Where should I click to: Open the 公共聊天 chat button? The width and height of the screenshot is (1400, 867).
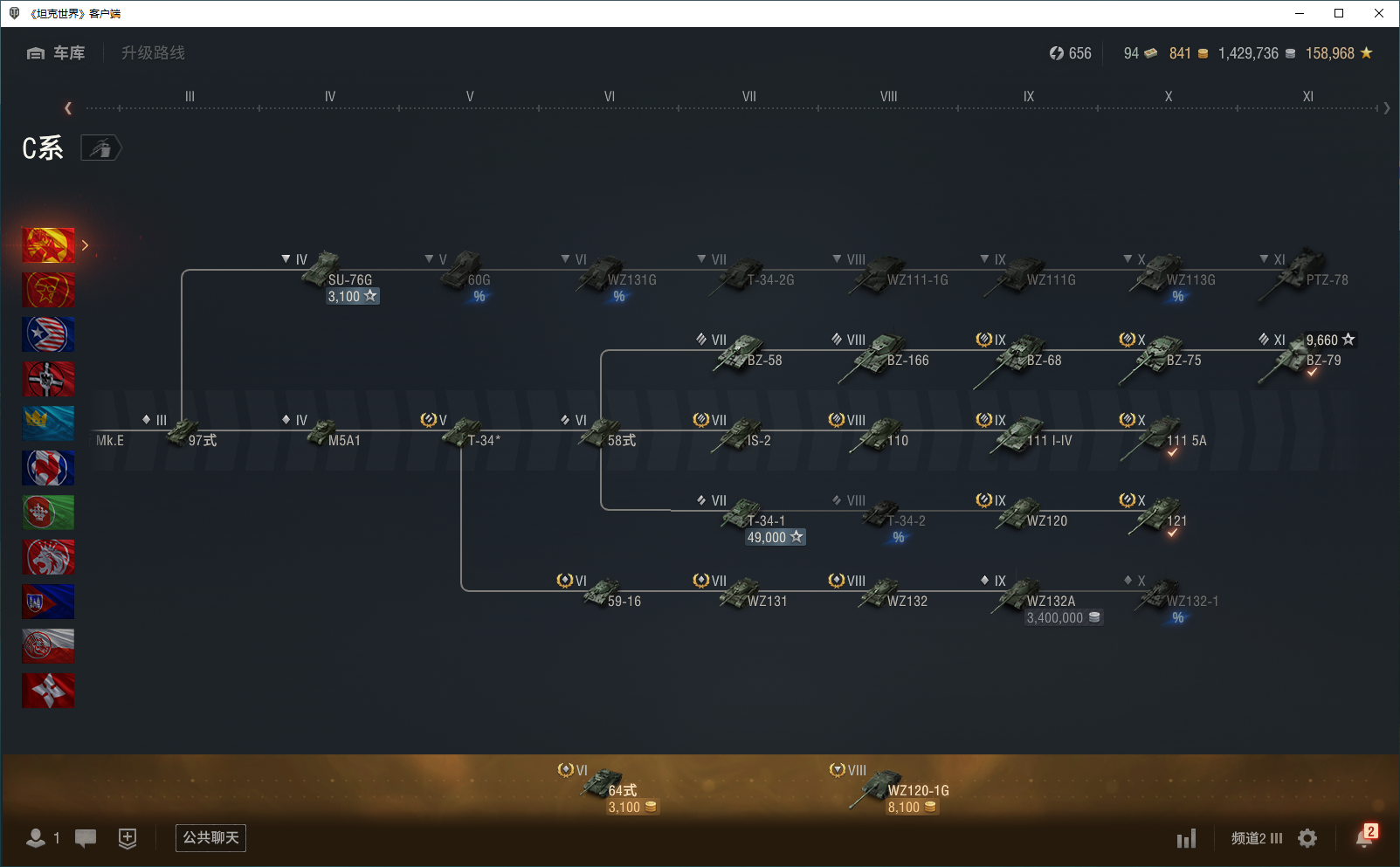210,838
